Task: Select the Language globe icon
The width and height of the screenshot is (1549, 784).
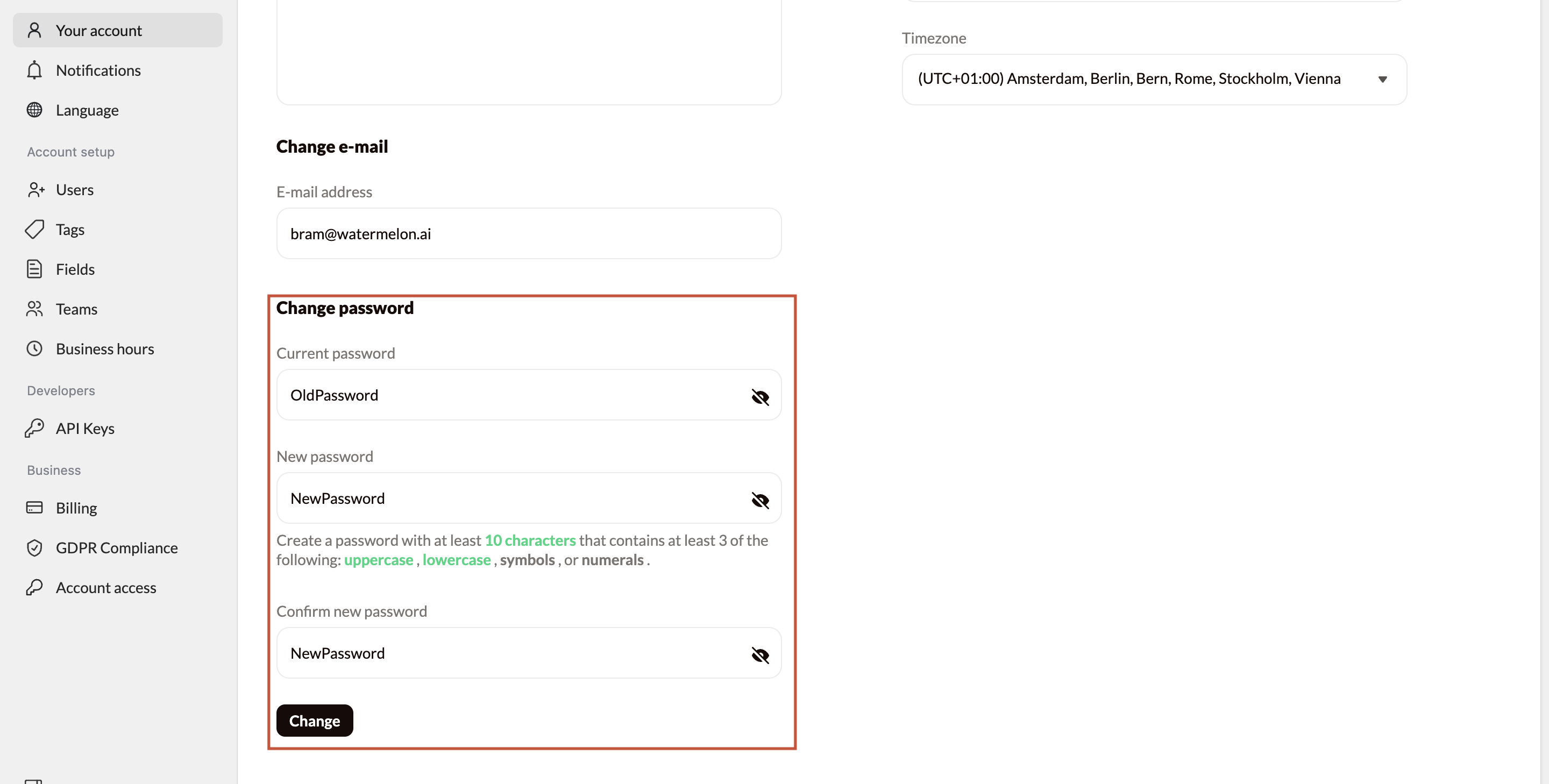Action: 34,109
